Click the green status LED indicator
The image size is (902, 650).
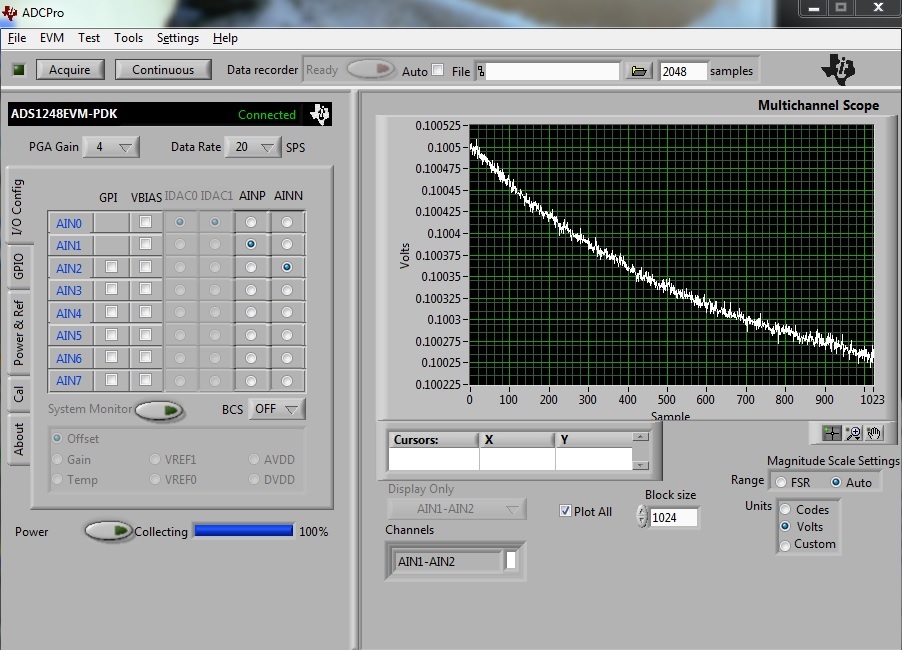tap(18, 70)
